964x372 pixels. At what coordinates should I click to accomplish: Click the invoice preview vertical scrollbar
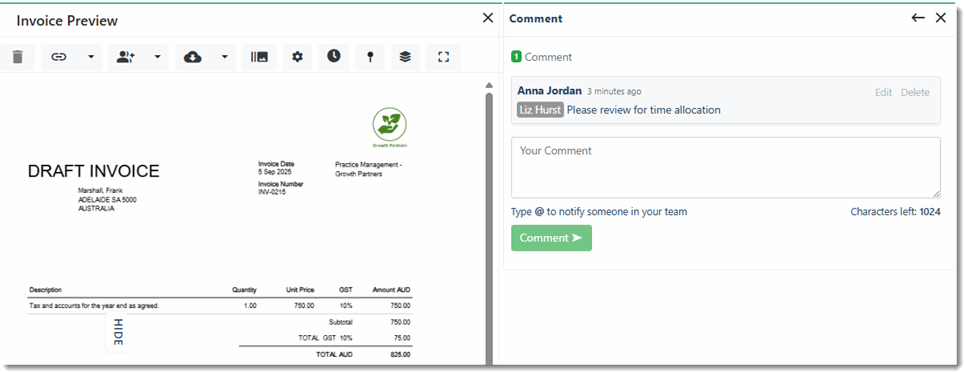pyautogui.click(x=489, y=228)
